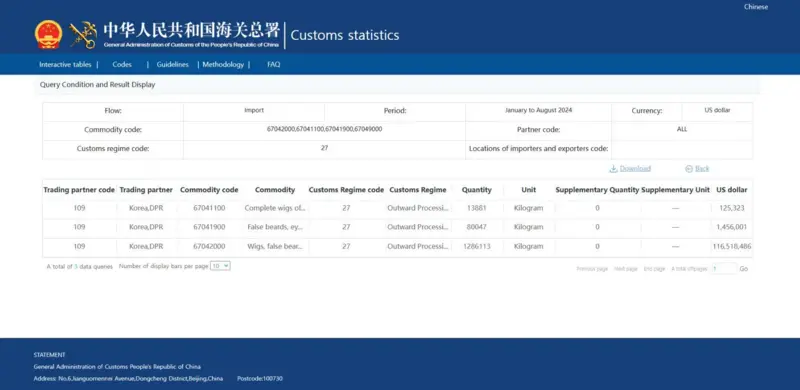Open the Guidelines menu item

(172, 64)
